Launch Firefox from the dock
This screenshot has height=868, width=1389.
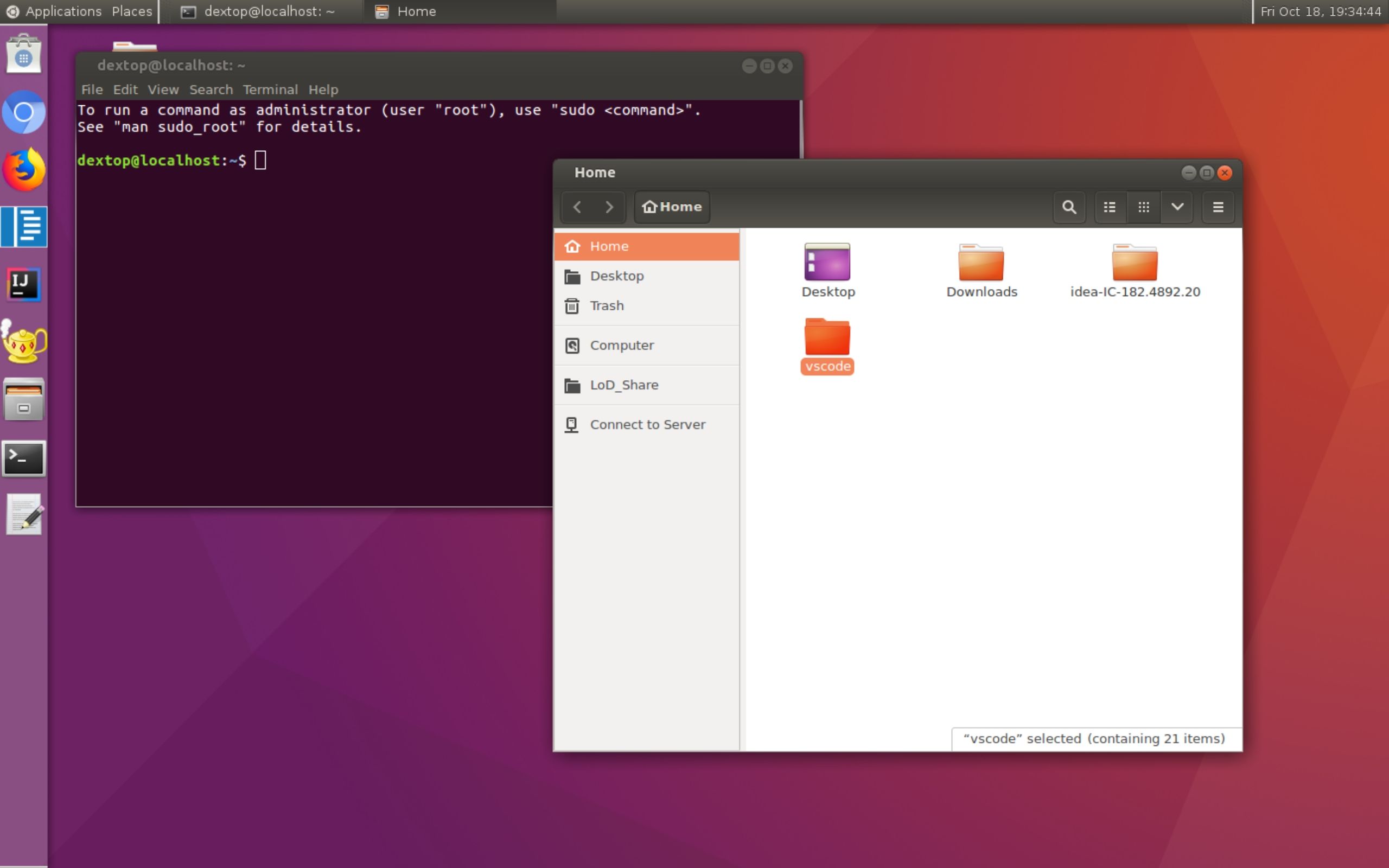[x=23, y=169]
